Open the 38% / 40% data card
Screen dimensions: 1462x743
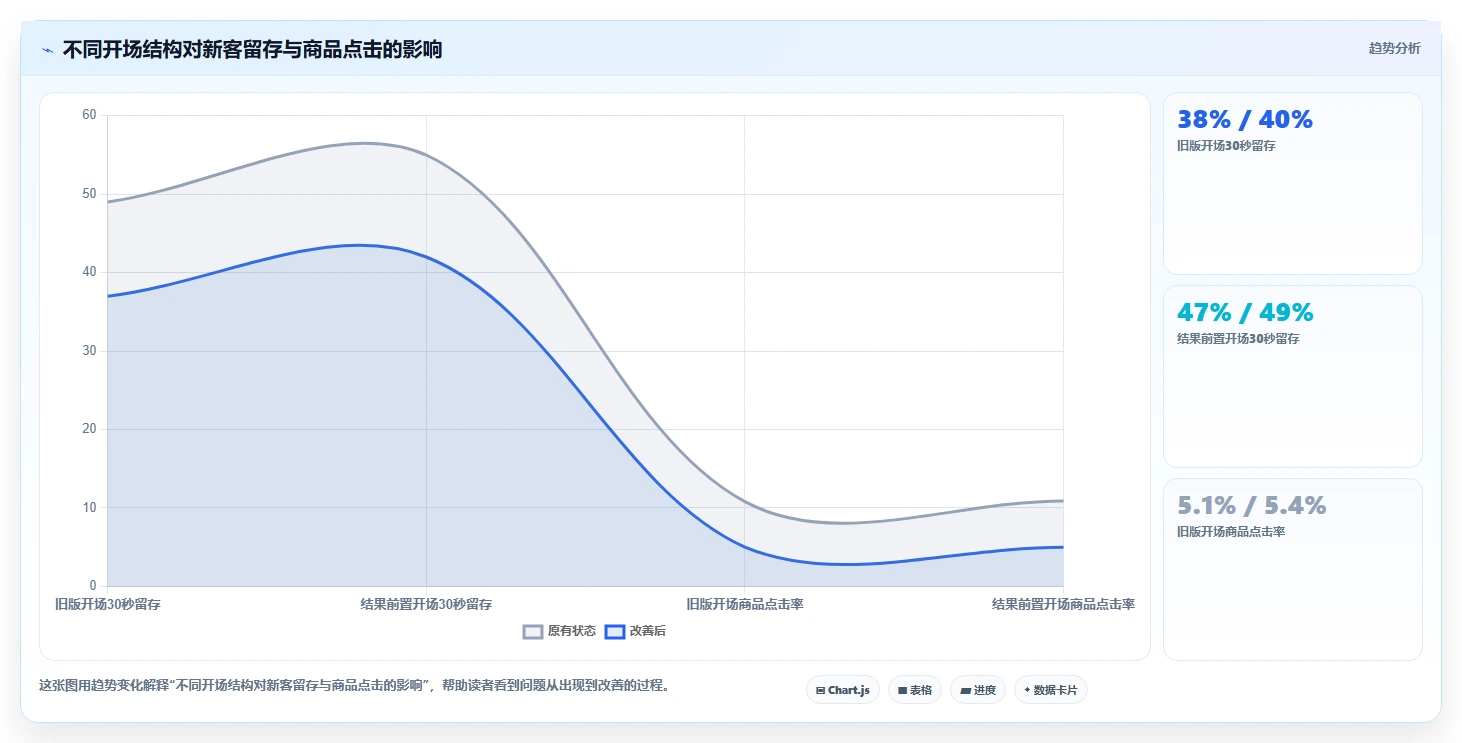click(x=1292, y=183)
